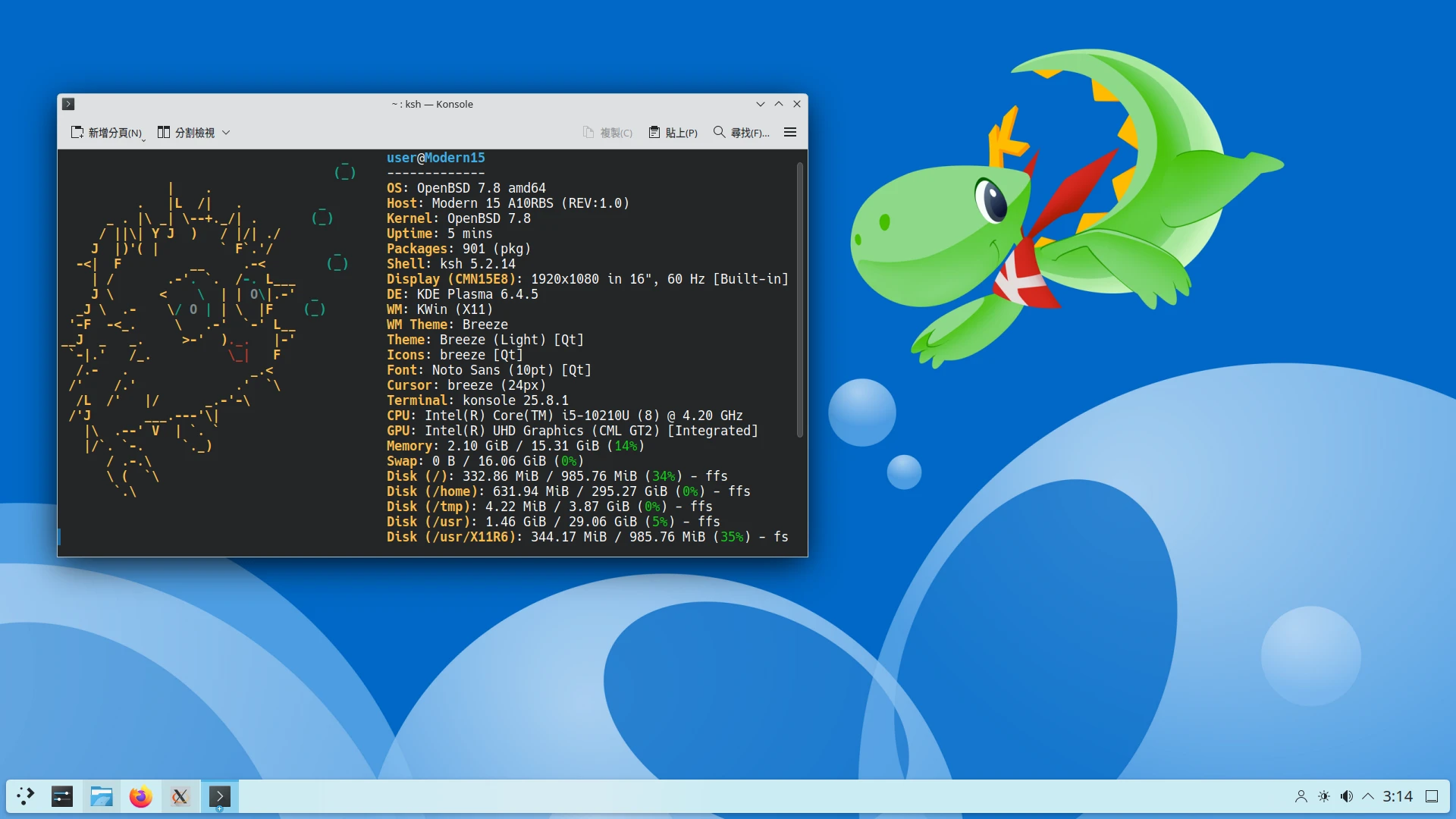Open the 尋找 (Find) search bar
This screenshot has width=1456, height=819.
click(x=741, y=132)
